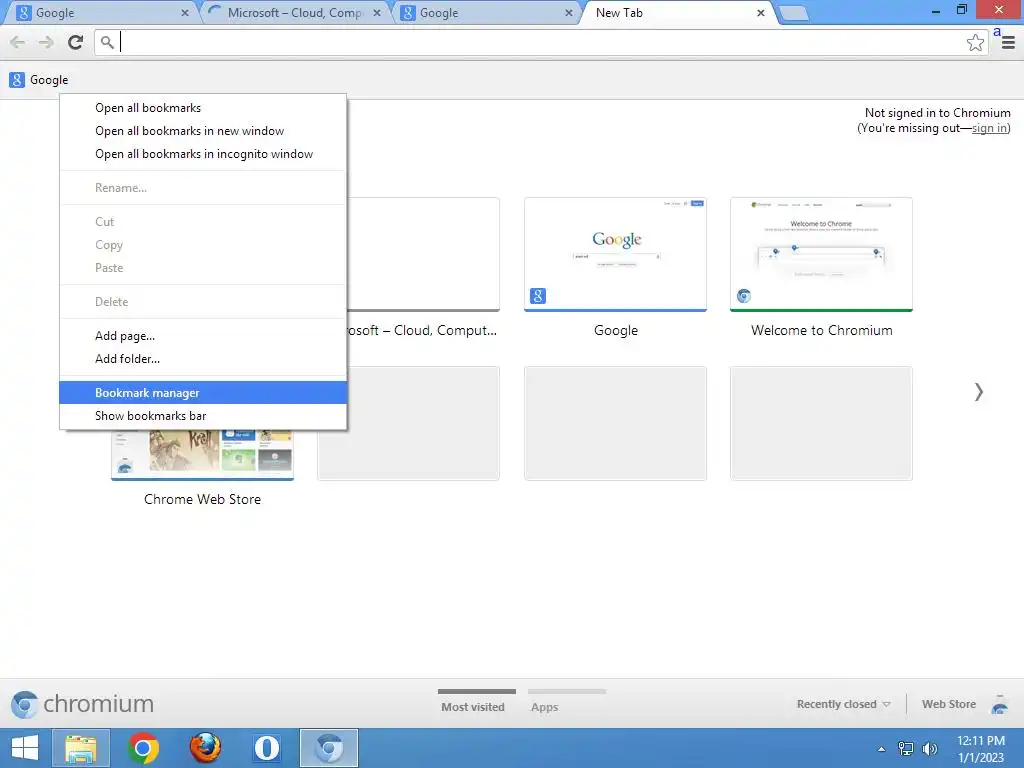The height and width of the screenshot is (768, 1024).
Task: Select Add page... from context menu
Action: pos(202,336)
